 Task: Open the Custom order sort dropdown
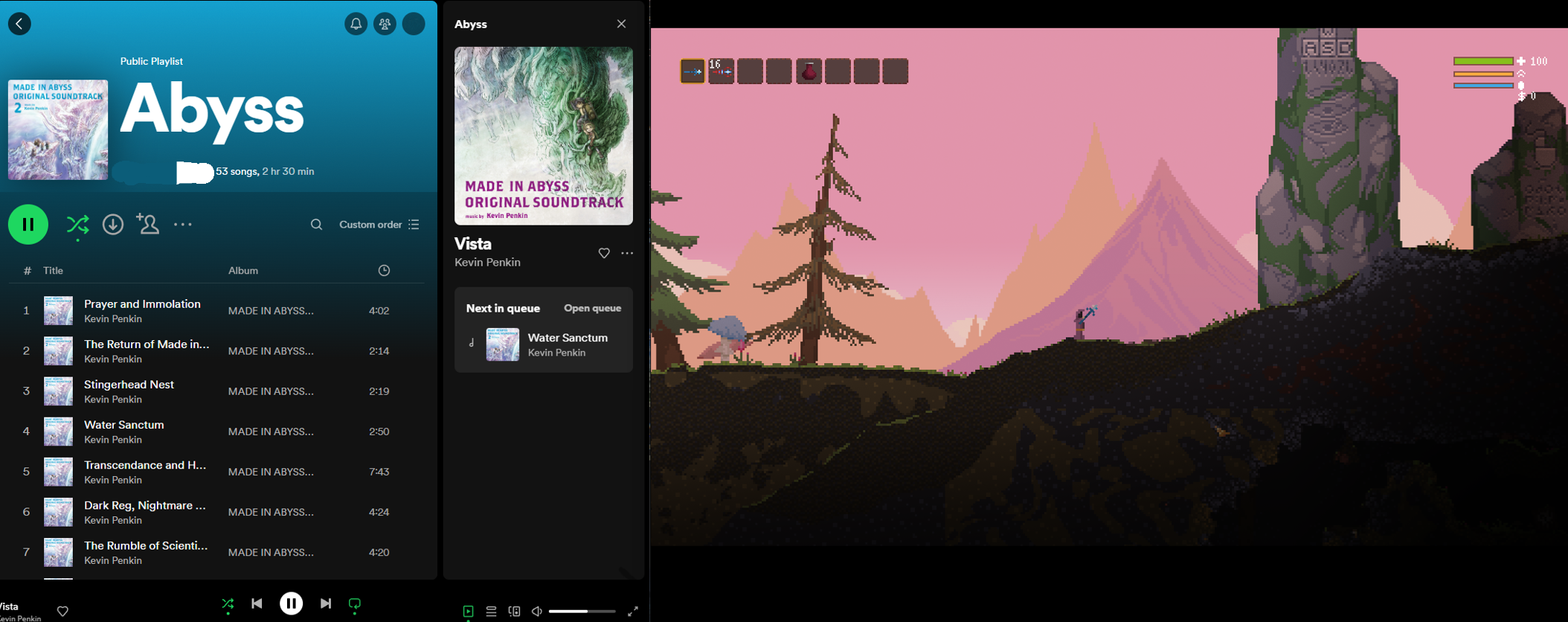click(x=379, y=224)
